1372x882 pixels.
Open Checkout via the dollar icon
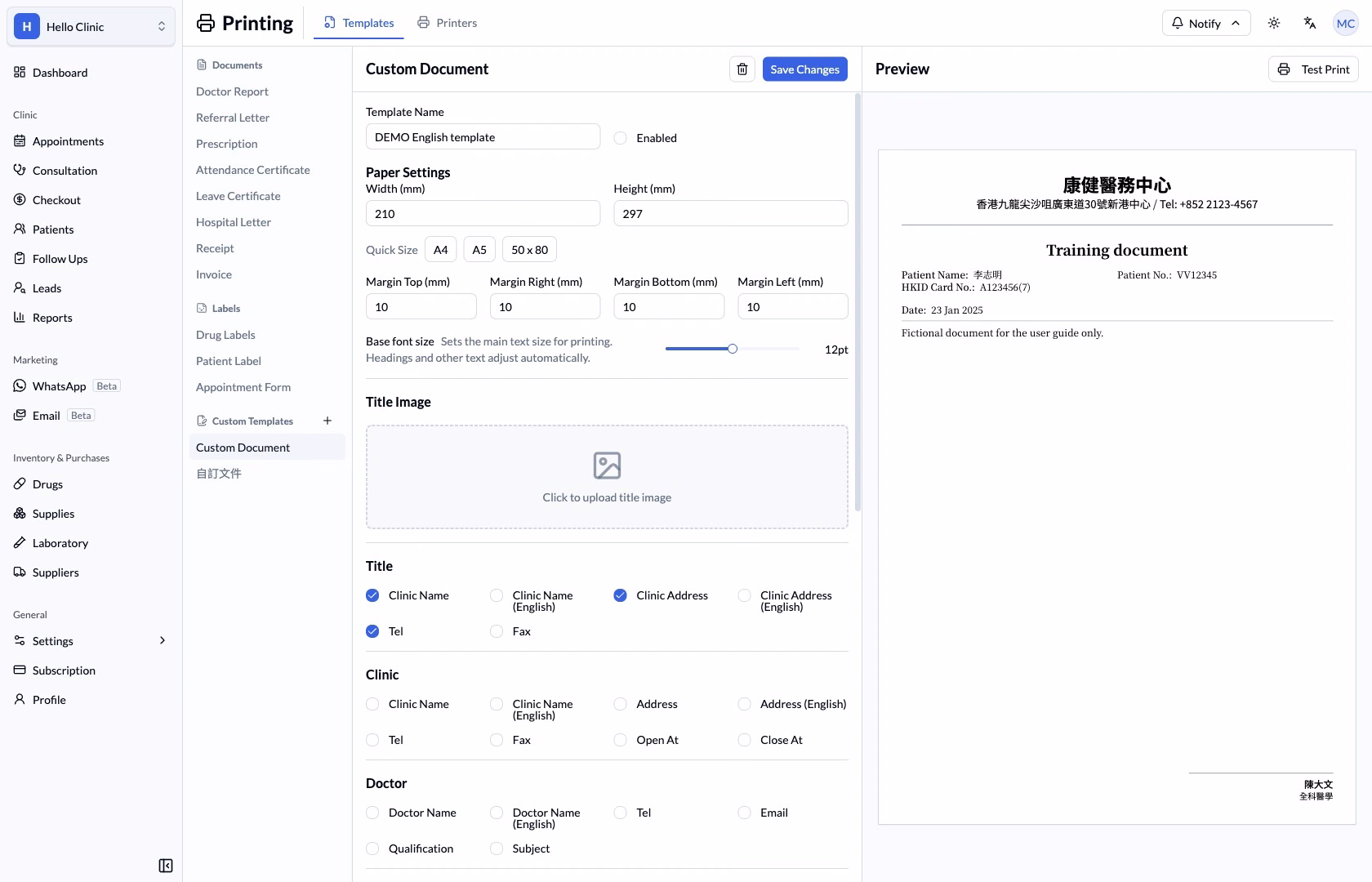pyautogui.click(x=20, y=199)
